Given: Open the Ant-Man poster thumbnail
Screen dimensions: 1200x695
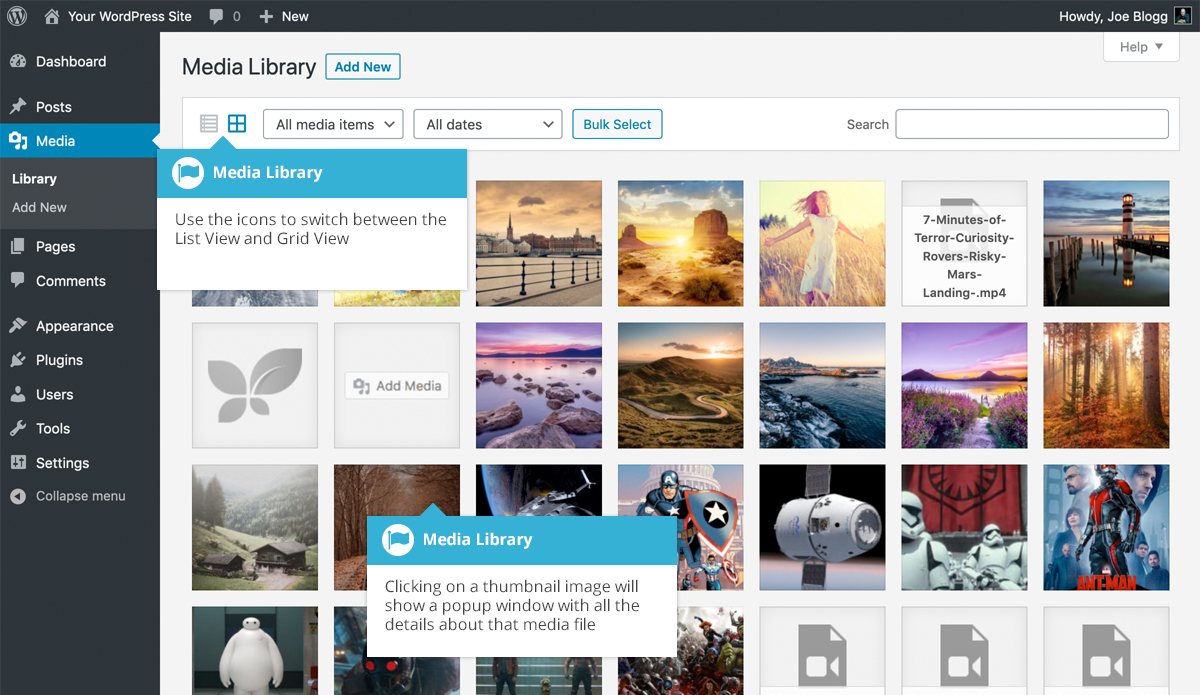Looking at the screenshot, I should point(1106,527).
